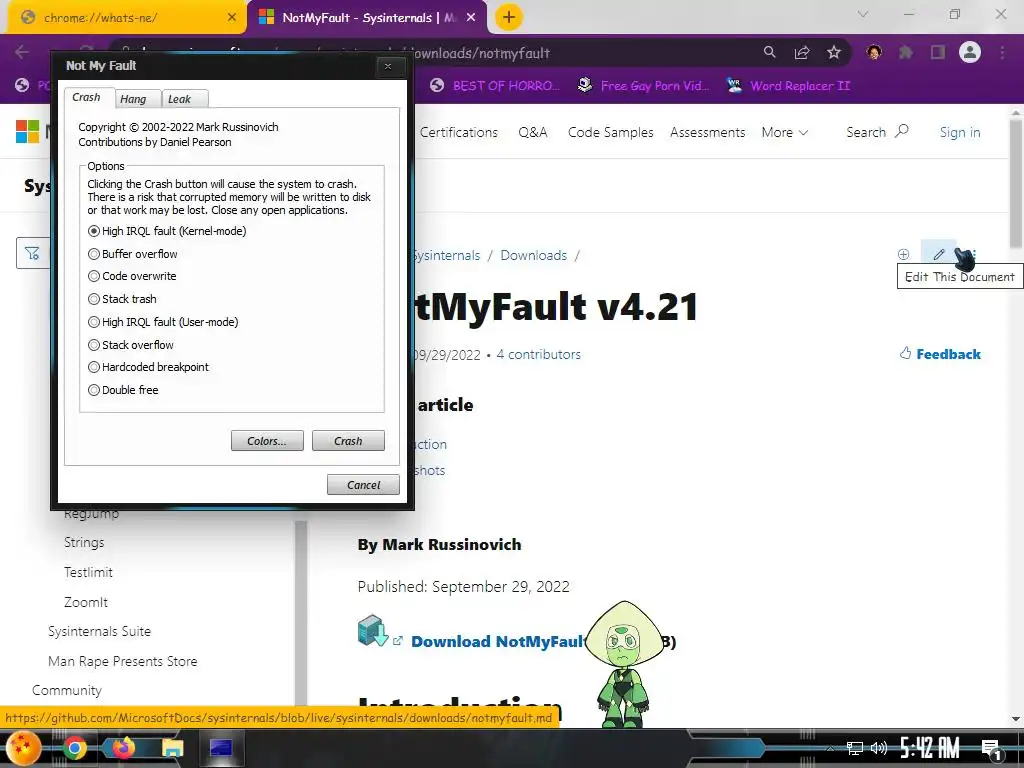Open the Crash tab in Not My Fault

coord(88,97)
